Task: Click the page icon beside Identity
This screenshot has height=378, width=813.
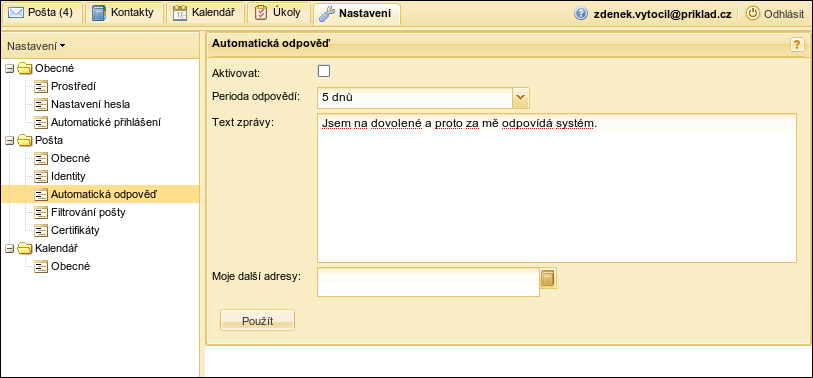Action: (40, 176)
